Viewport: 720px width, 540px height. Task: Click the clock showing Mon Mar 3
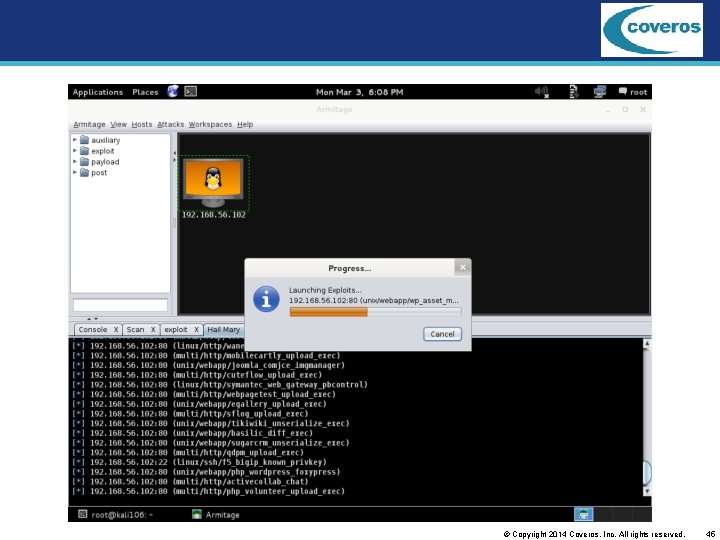tap(360, 92)
